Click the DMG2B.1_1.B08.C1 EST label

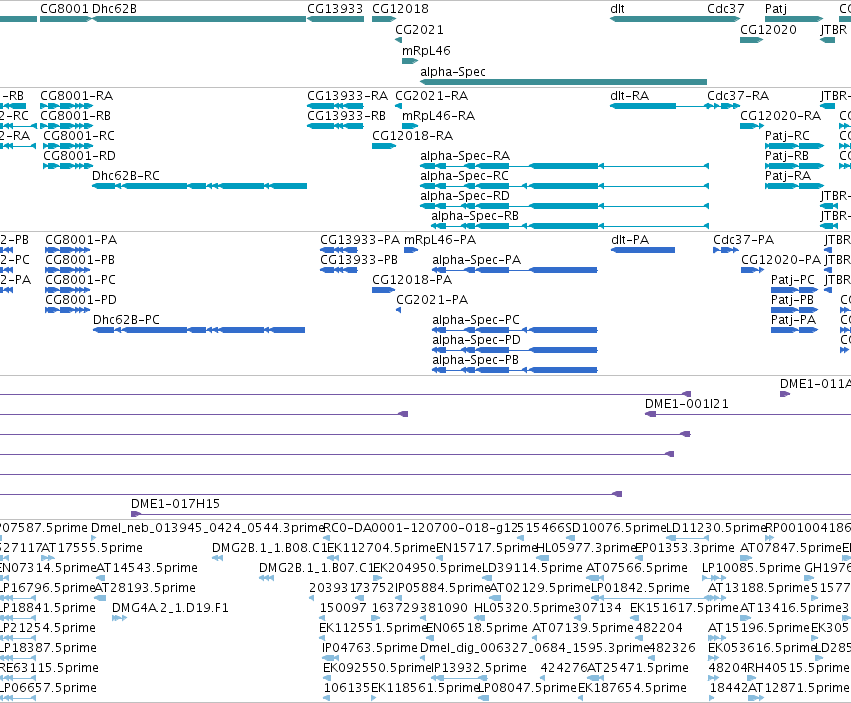tap(270, 548)
